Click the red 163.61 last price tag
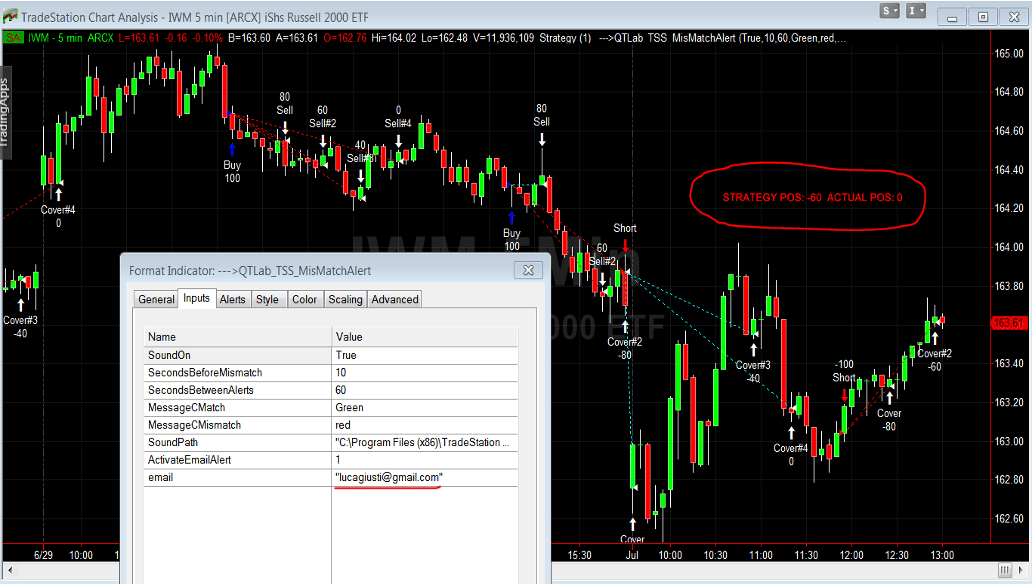The height and width of the screenshot is (584, 1032). (x=1008, y=323)
